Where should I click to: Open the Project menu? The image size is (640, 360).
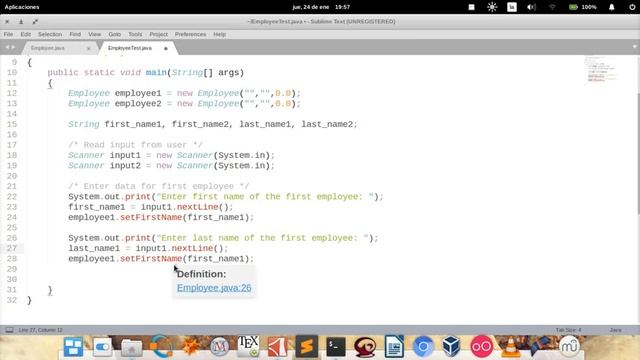point(158,34)
